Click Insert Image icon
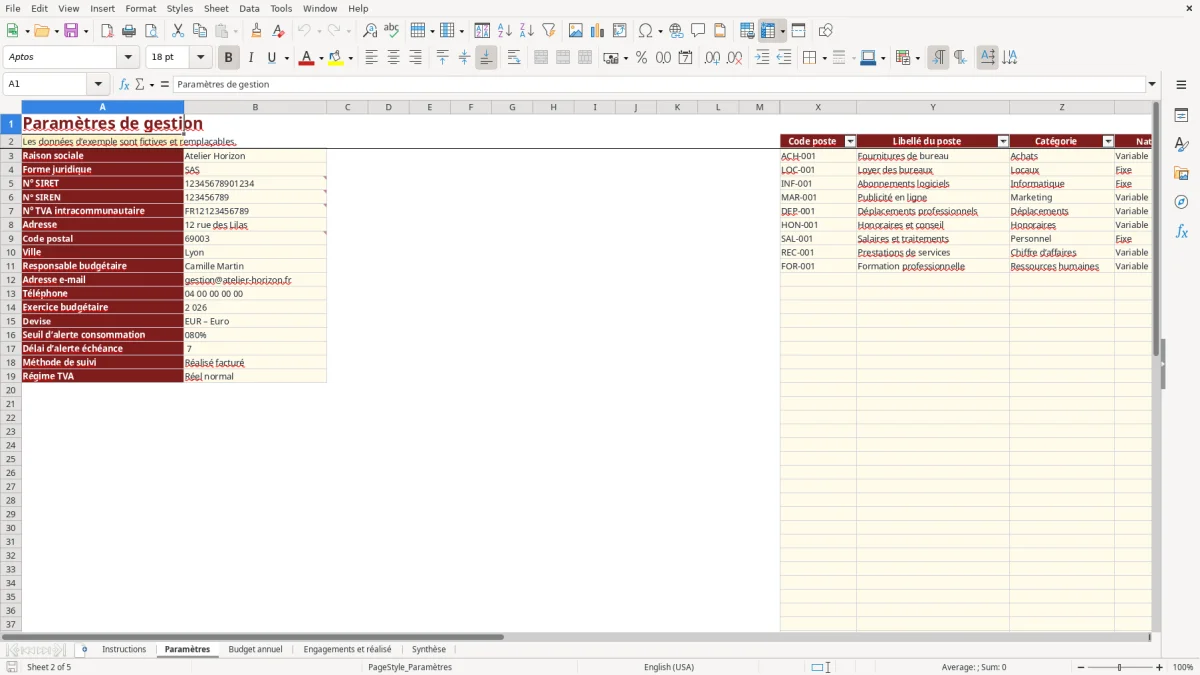The width and height of the screenshot is (1200, 675). [576, 31]
